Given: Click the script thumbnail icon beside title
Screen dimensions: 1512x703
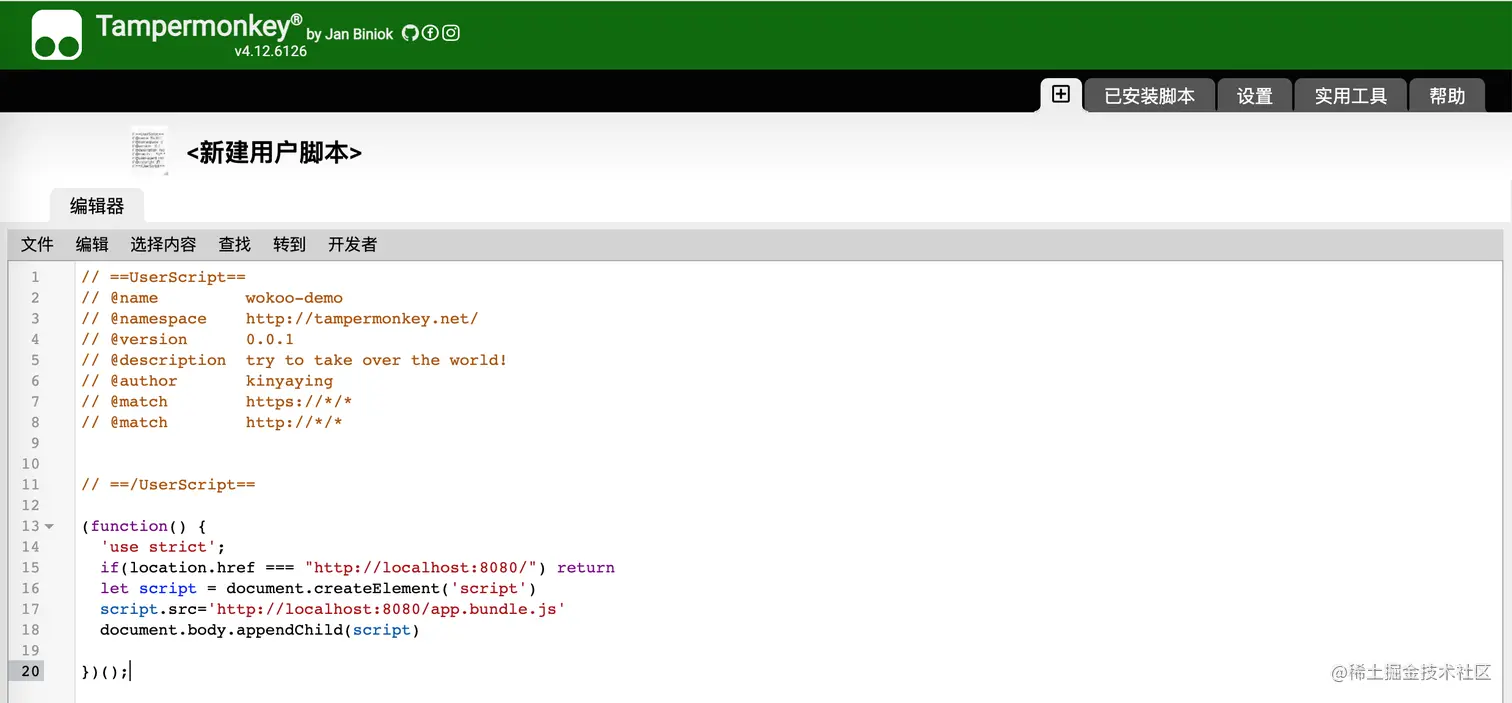Looking at the screenshot, I should (x=149, y=152).
